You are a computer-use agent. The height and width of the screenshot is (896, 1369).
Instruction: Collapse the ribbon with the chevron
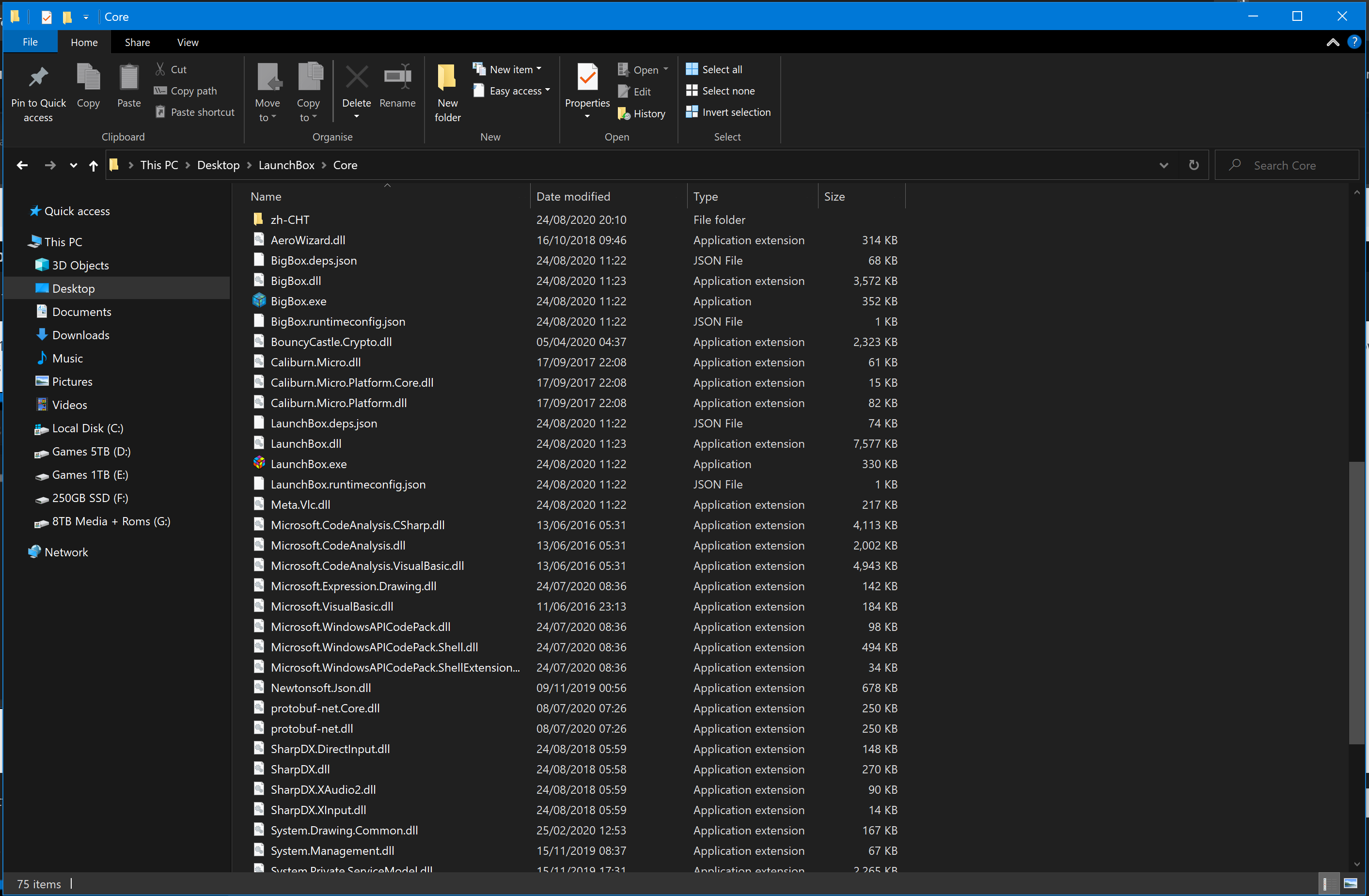point(1332,43)
